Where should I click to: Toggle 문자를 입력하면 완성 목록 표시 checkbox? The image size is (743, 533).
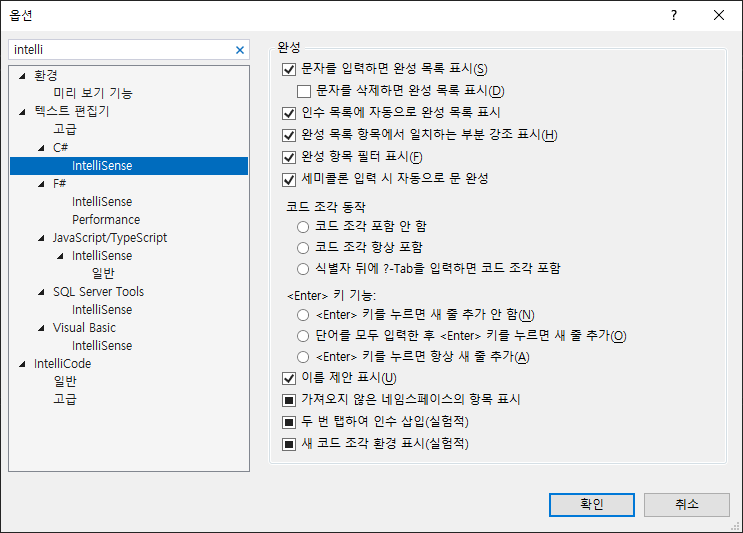[x=289, y=69]
